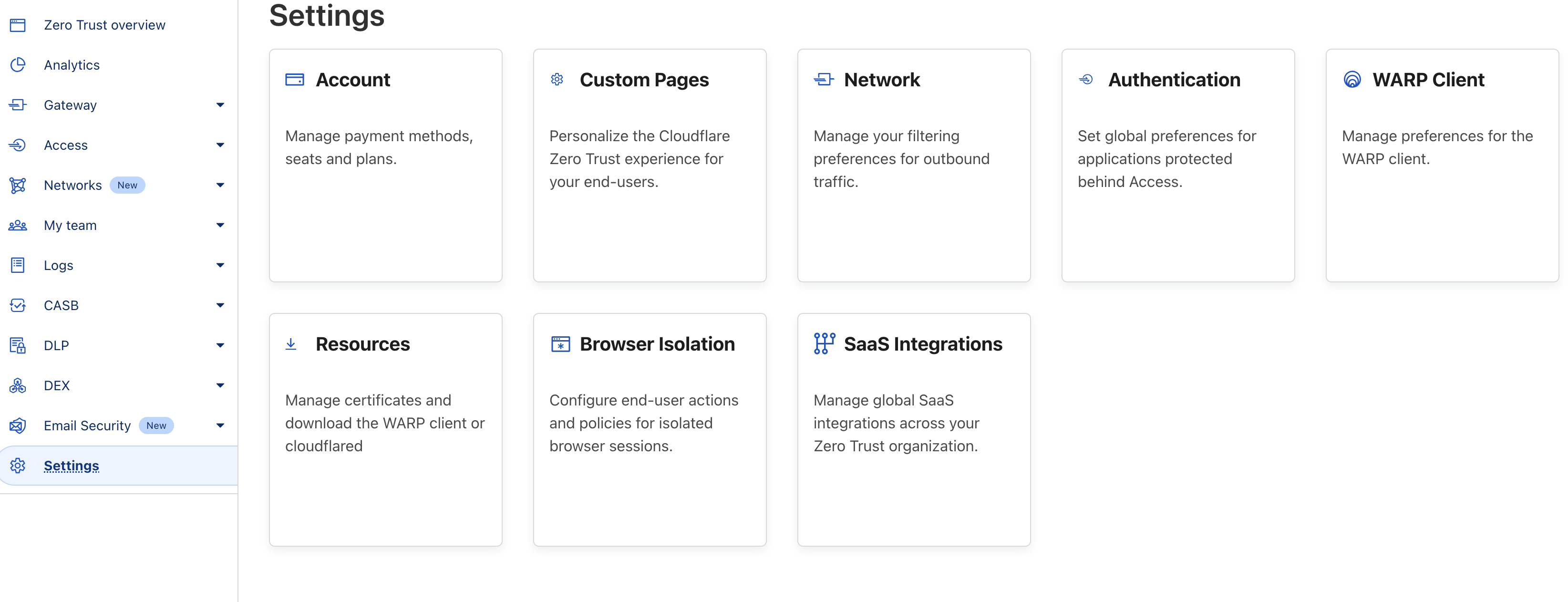Viewport: 1568px width, 602px height.
Task: Expand the Logs submenu arrow
Action: pyautogui.click(x=220, y=265)
